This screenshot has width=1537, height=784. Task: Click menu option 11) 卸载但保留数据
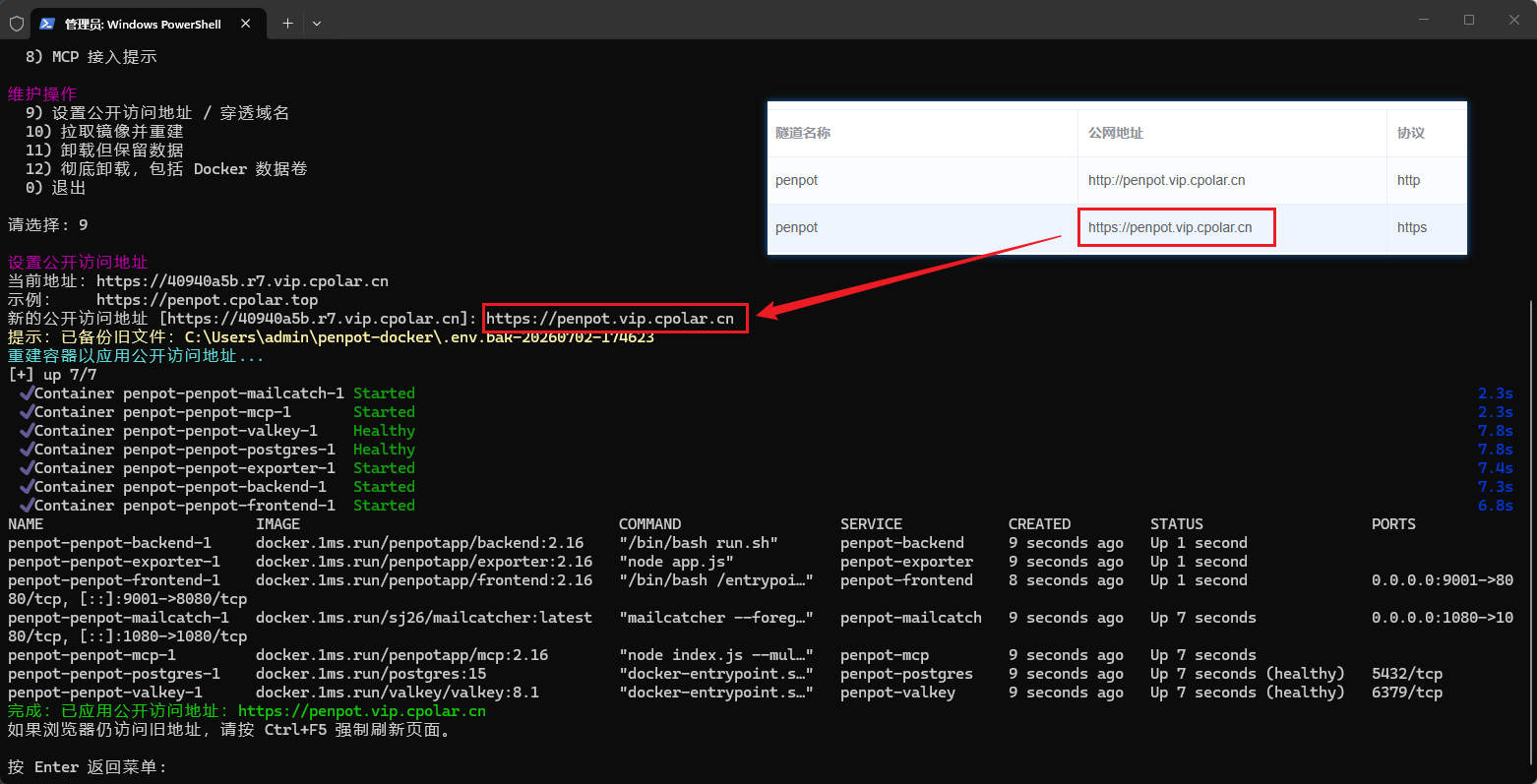click(x=104, y=151)
